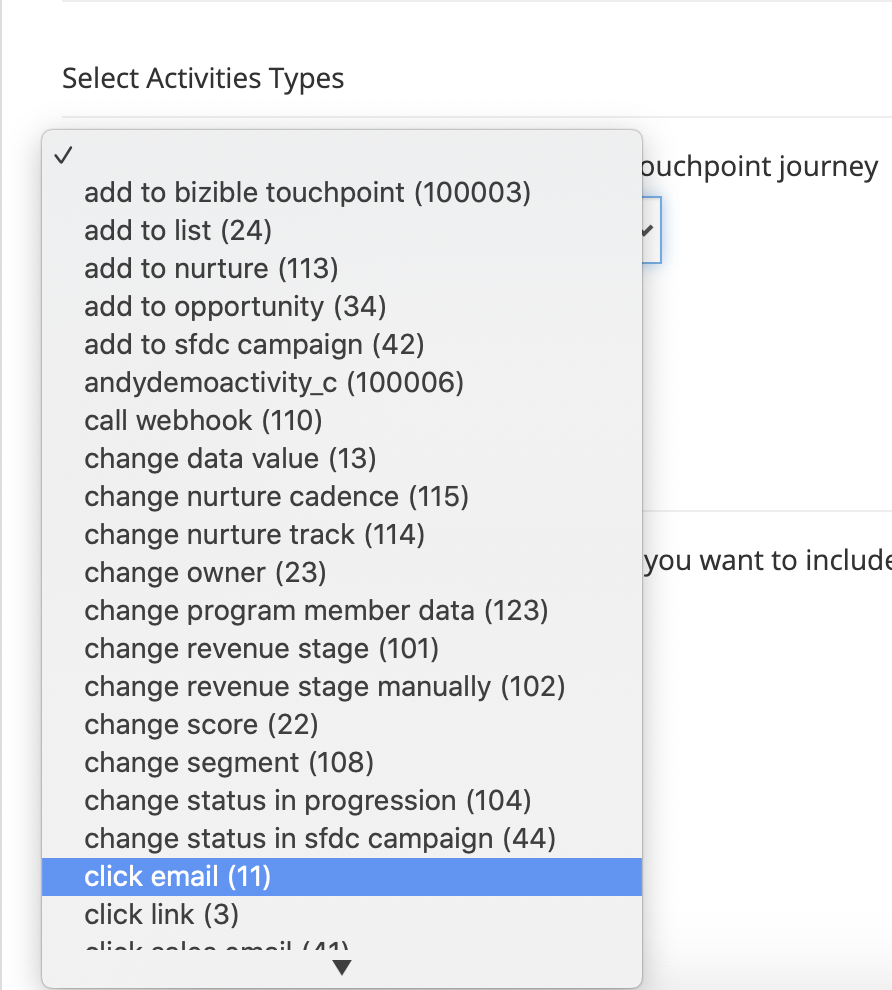Select "add to bizible touchpoint (100003)" option
Image resolution: width=892 pixels, height=990 pixels.
pyautogui.click(x=307, y=192)
